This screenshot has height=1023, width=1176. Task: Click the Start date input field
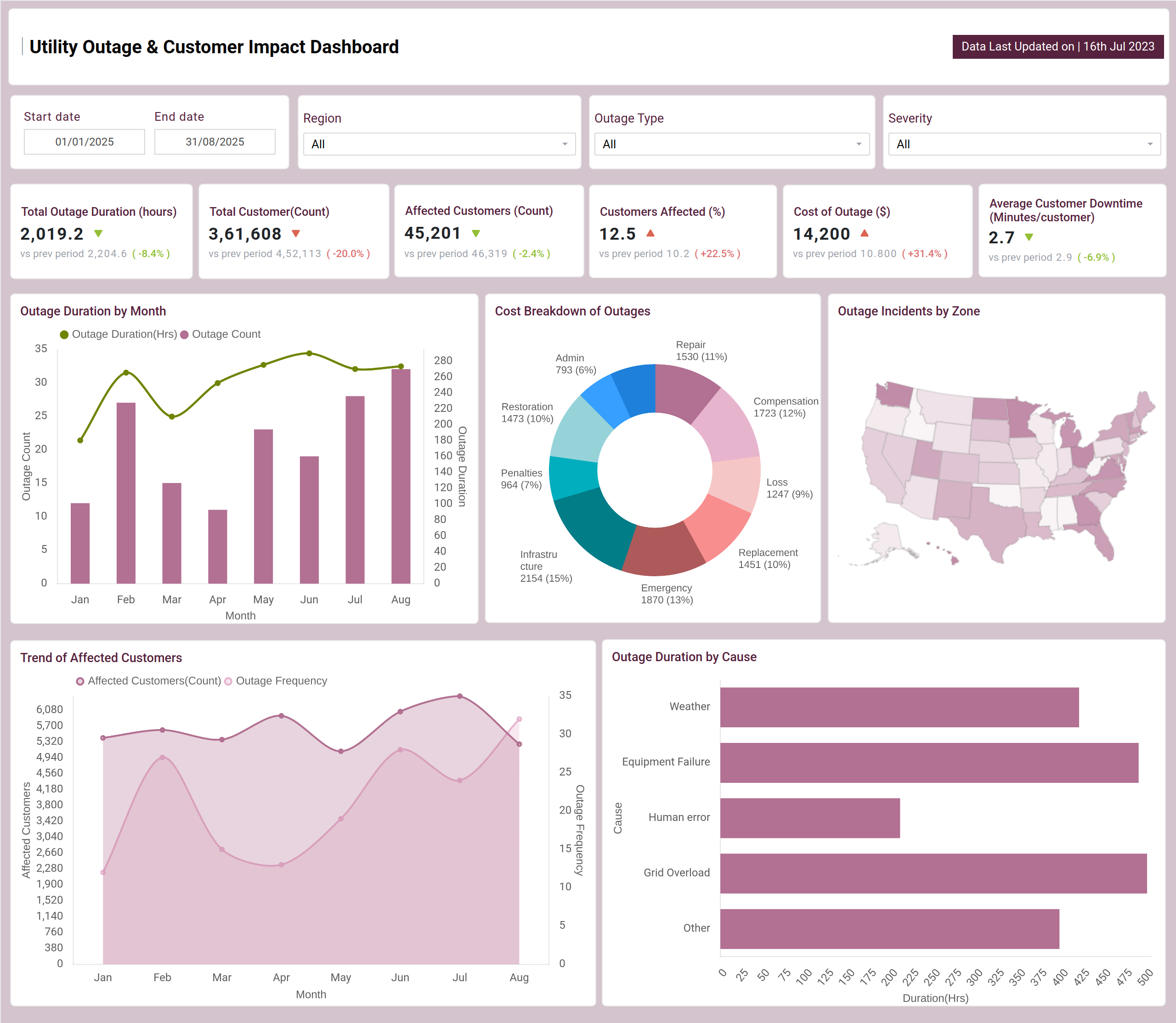84,141
